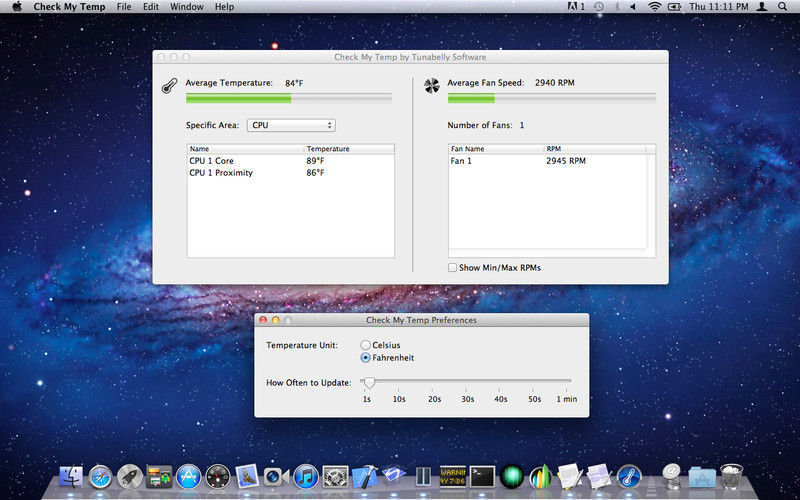Click the Time Machine menu bar icon

coord(599,7)
